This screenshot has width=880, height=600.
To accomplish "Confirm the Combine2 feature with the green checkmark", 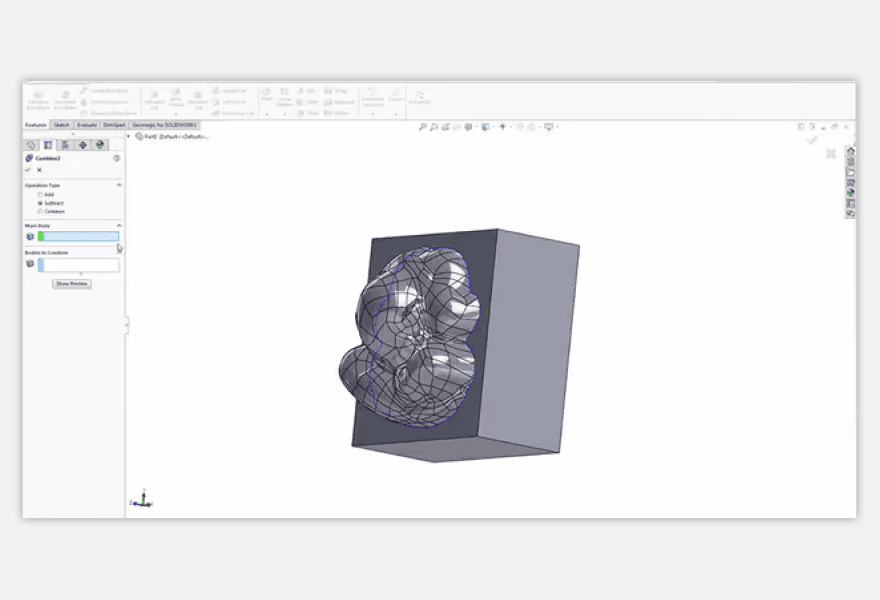I will [x=27, y=169].
